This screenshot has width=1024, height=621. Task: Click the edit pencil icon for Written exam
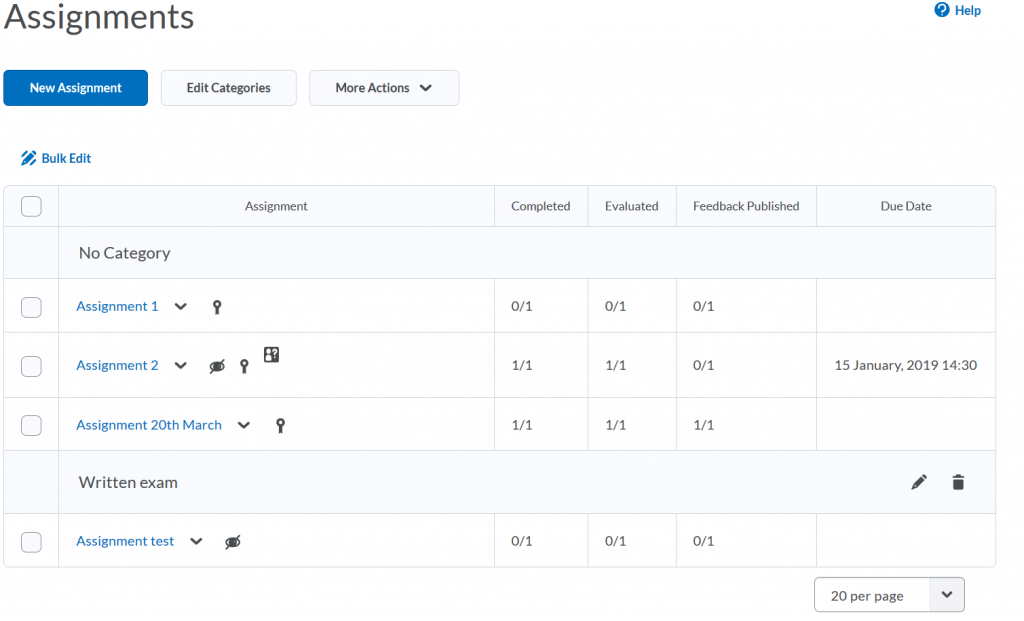point(919,481)
